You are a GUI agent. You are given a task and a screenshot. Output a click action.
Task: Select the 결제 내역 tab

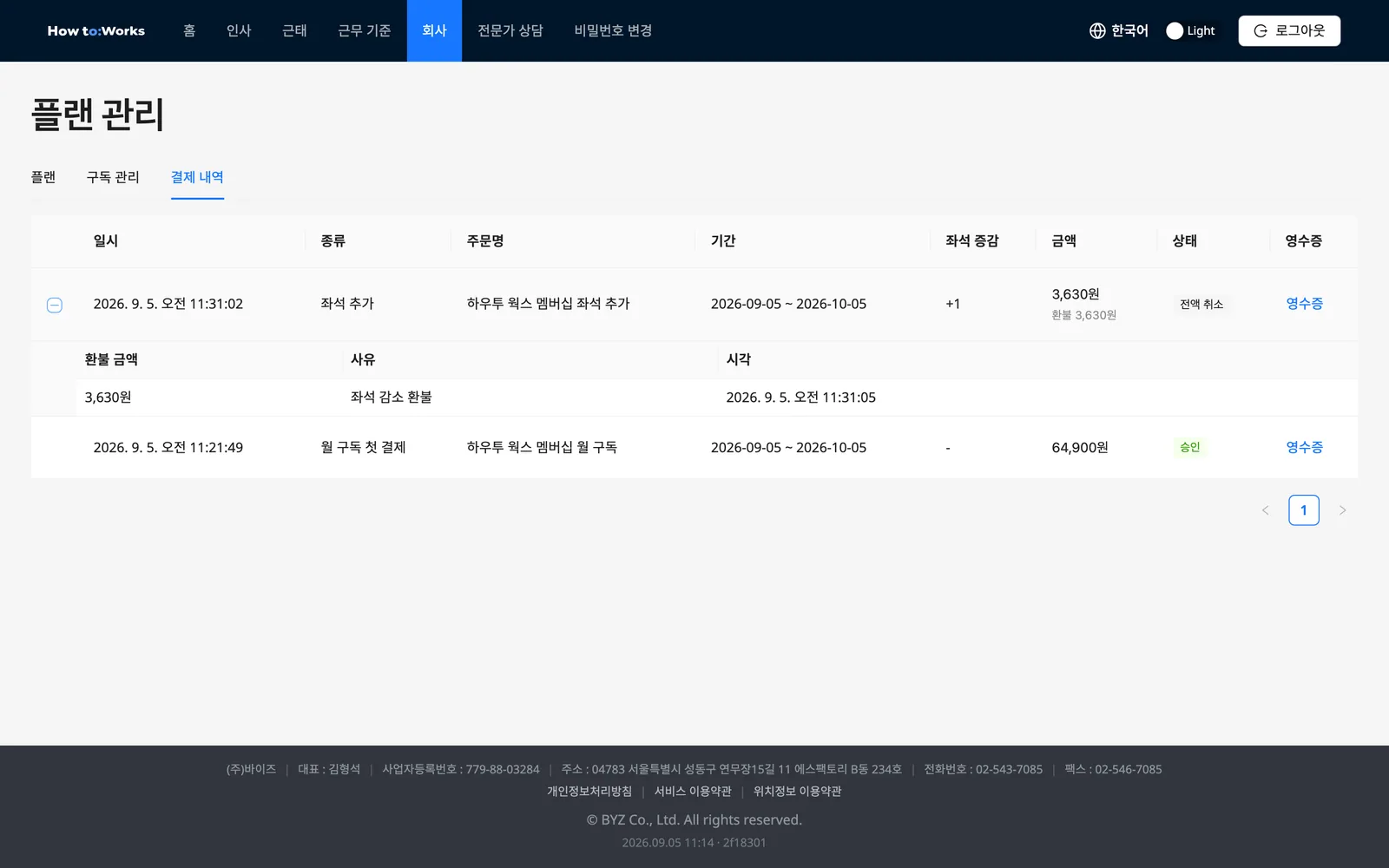point(197,177)
